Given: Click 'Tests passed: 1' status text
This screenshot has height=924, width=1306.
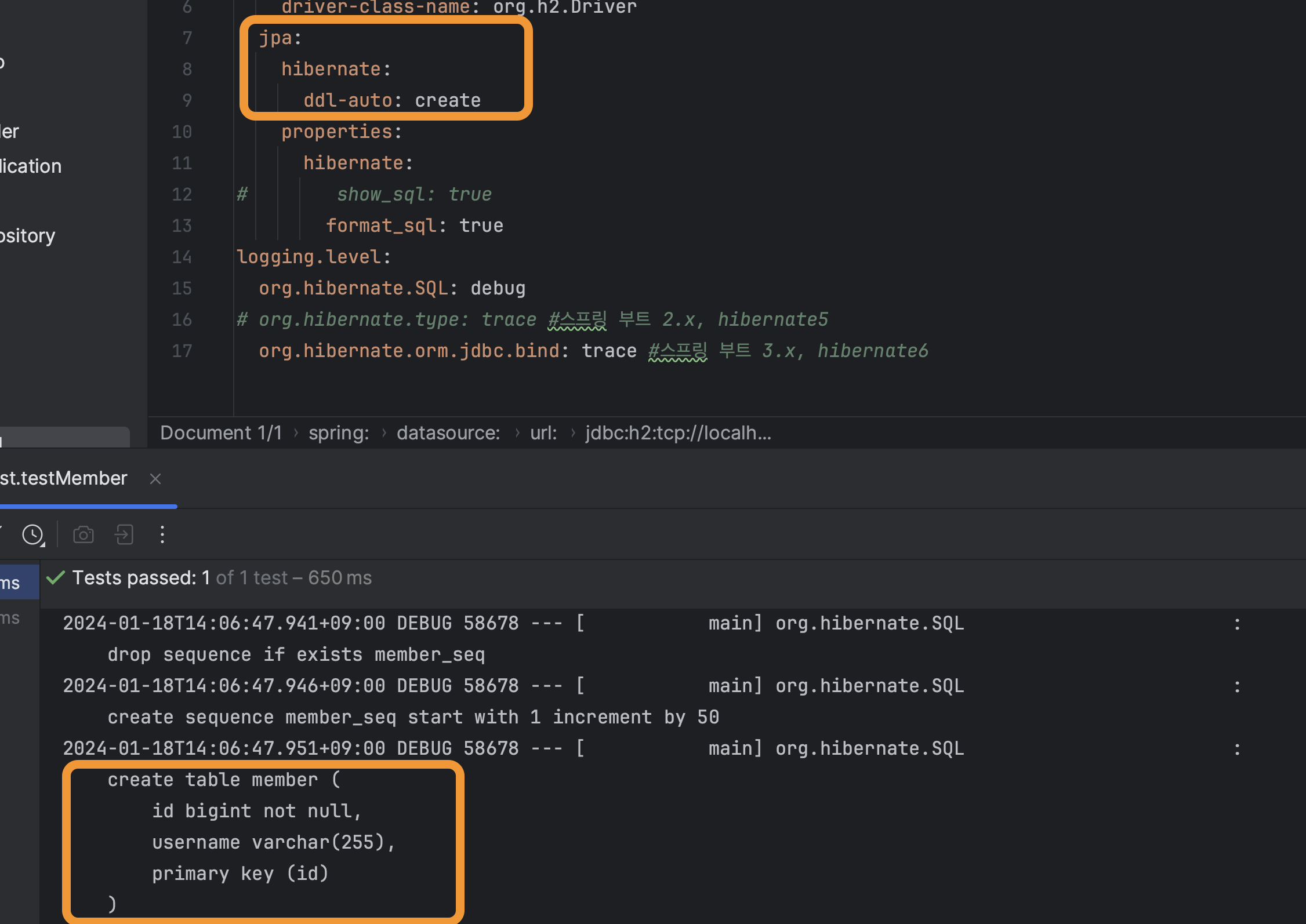Looking at the screenshot, I should click(x=141, y=578).
